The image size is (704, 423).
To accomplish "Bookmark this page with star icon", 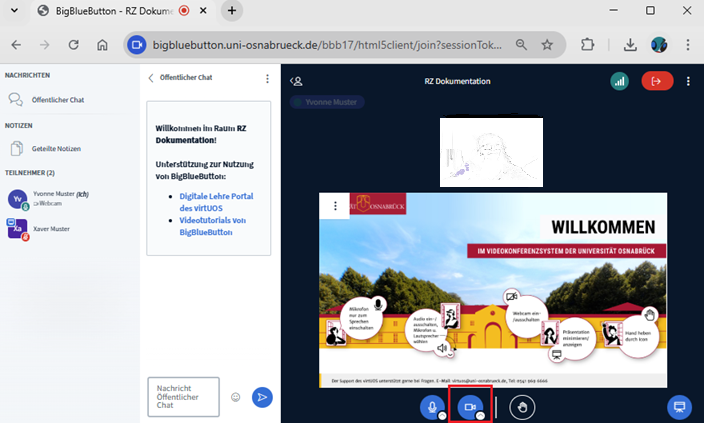I will point(547,45).
